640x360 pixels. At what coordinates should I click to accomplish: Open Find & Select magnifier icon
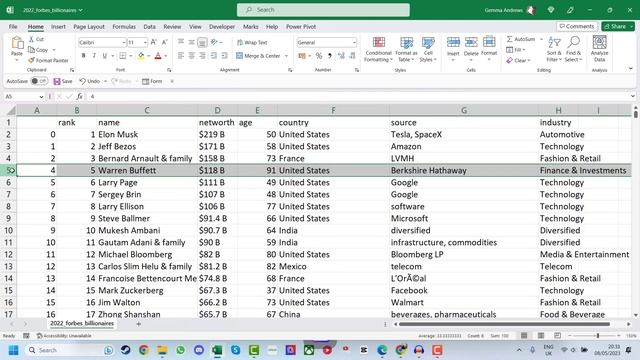573,42
